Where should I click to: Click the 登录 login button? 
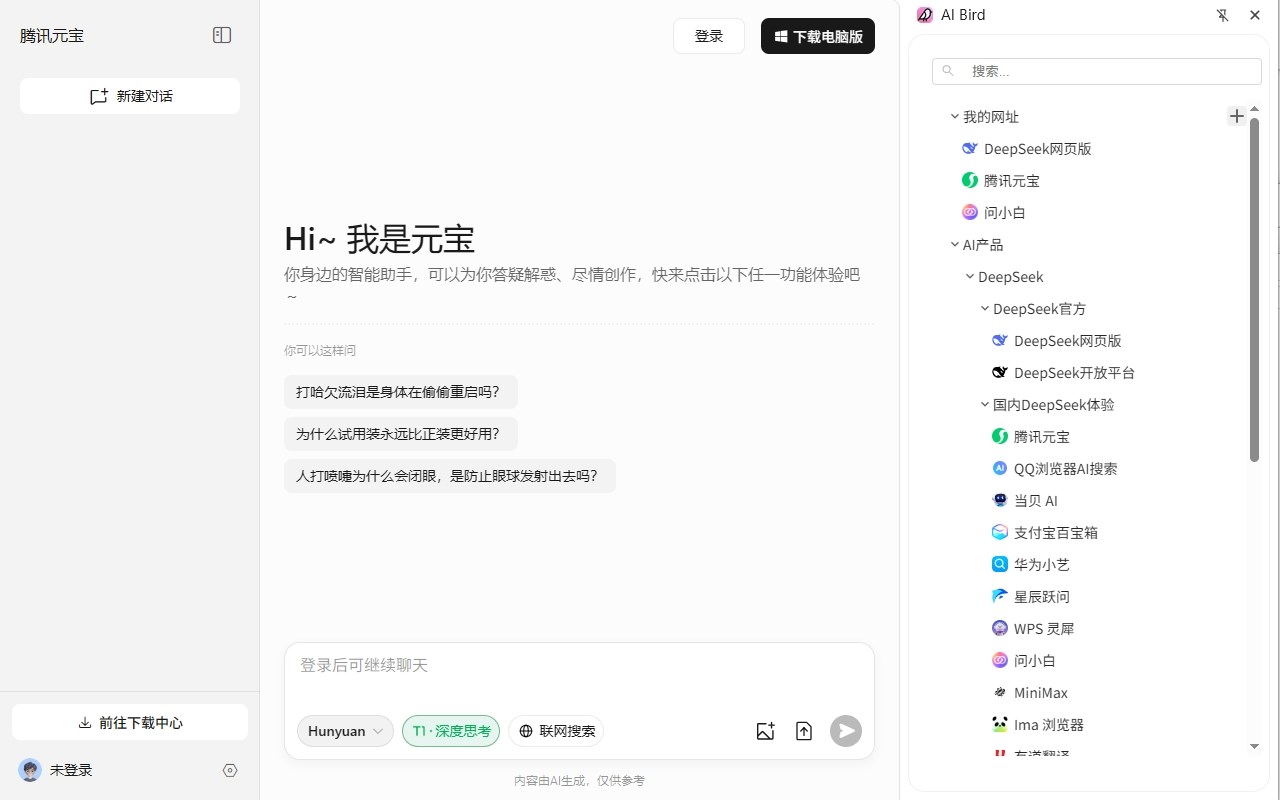pyautogui.click(x=709, y=36)
